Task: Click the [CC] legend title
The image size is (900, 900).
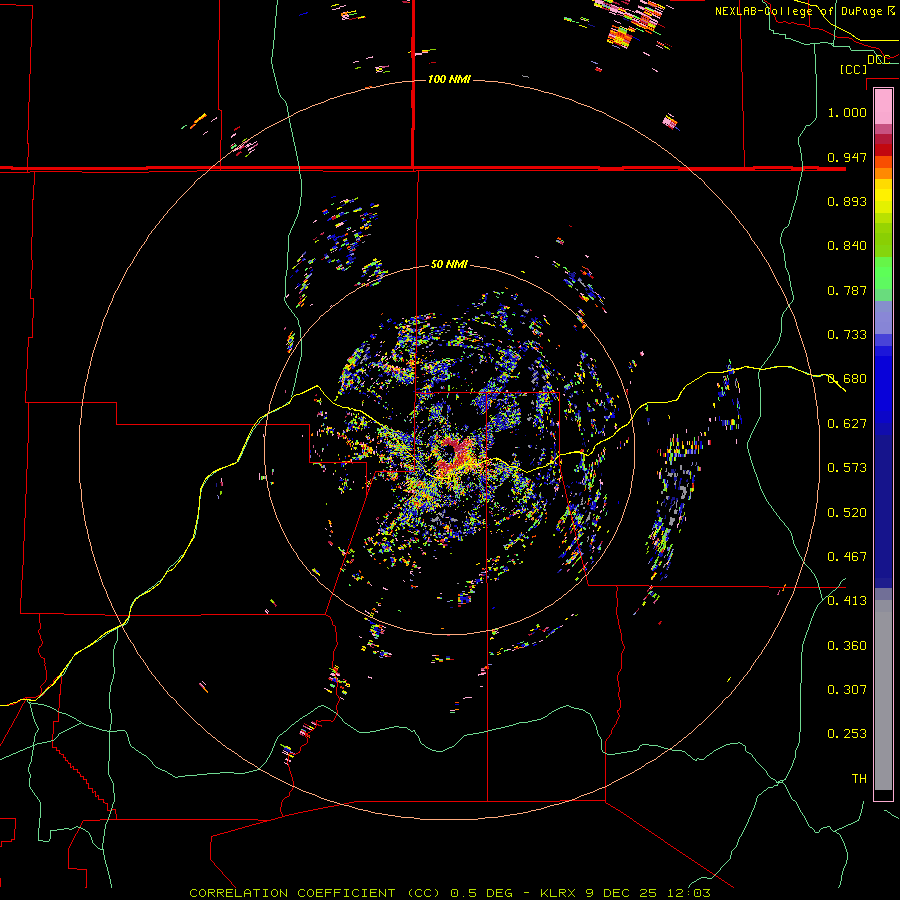Action: pyautogui.click(x=854, y=69)
